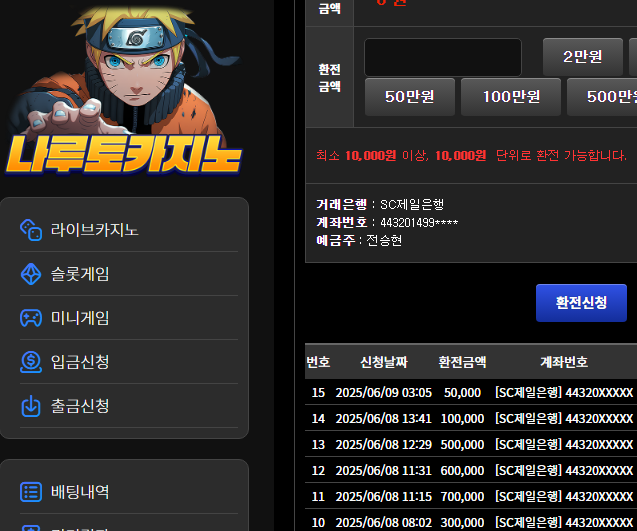Click the minimum 10,000원 notice text
The image size is (637, 531).
point(471,155)
